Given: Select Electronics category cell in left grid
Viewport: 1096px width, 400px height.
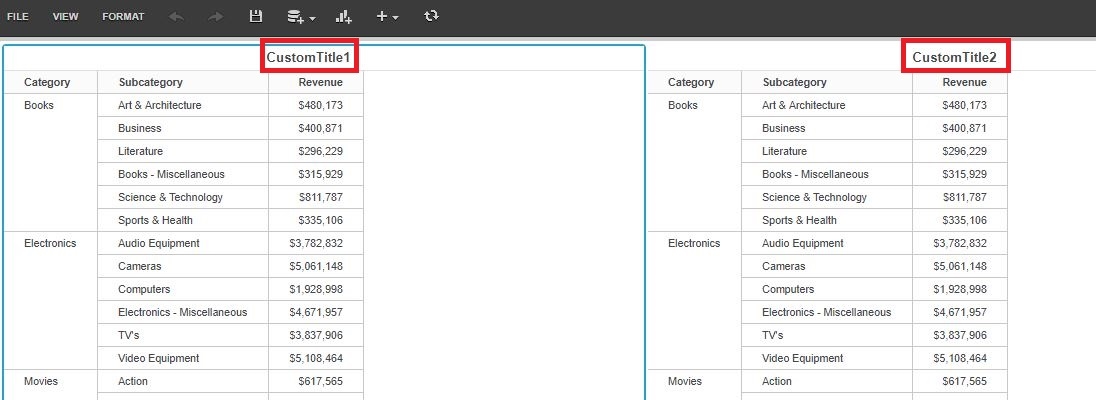Looking at the screenshot, I should pyautogui.click(x=50, y=243).
